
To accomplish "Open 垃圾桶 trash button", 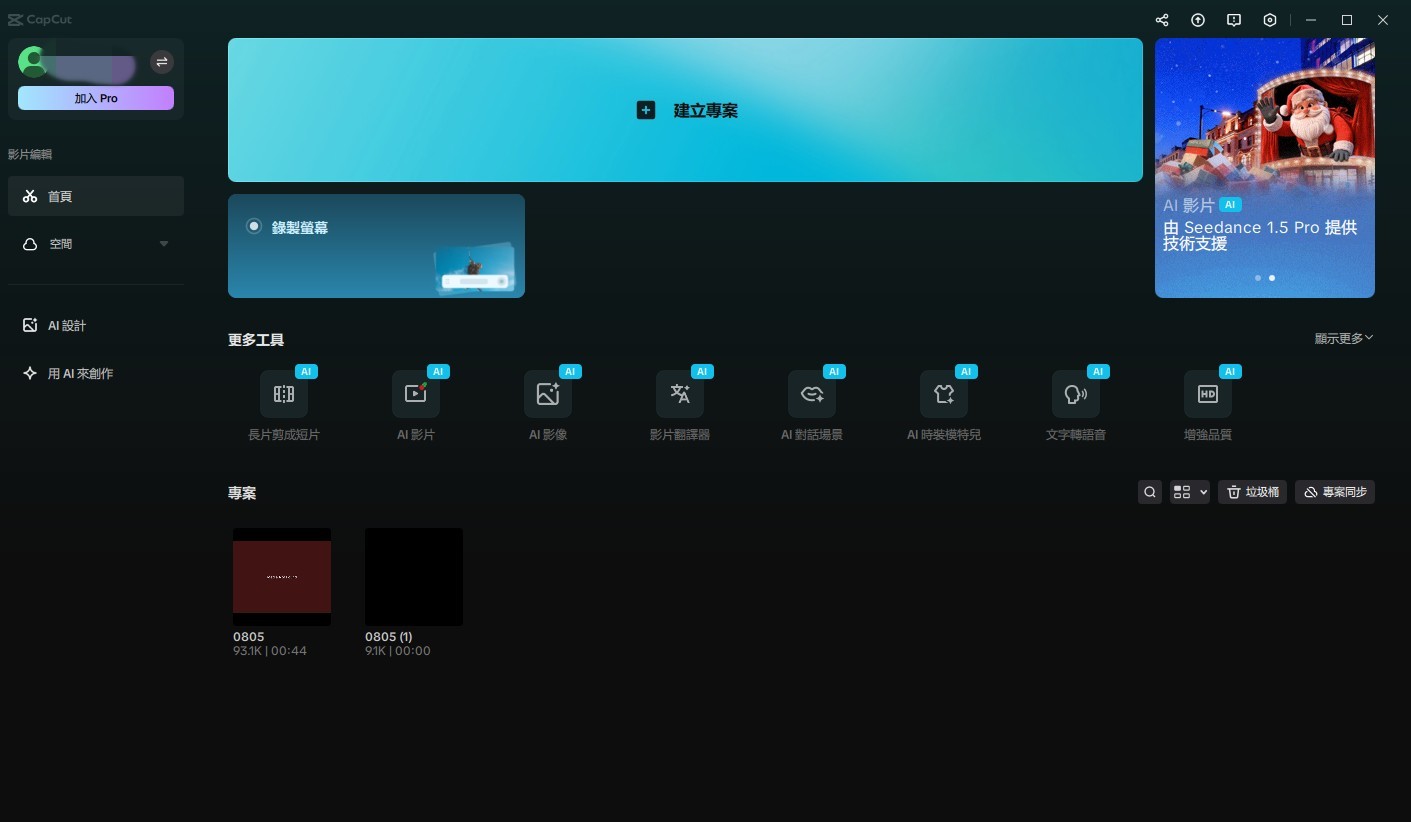I will pyautogui.click(x=1252, y=492).
